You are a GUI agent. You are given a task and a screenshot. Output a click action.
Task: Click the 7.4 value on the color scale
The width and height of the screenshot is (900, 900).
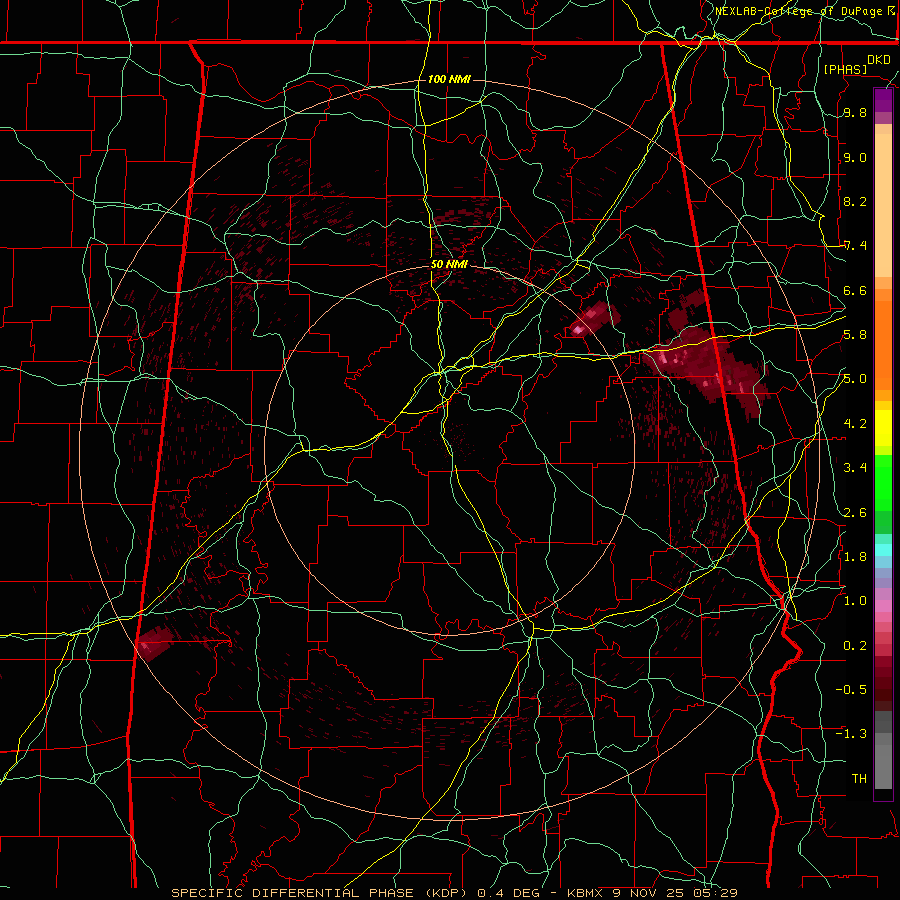(855, 246)
